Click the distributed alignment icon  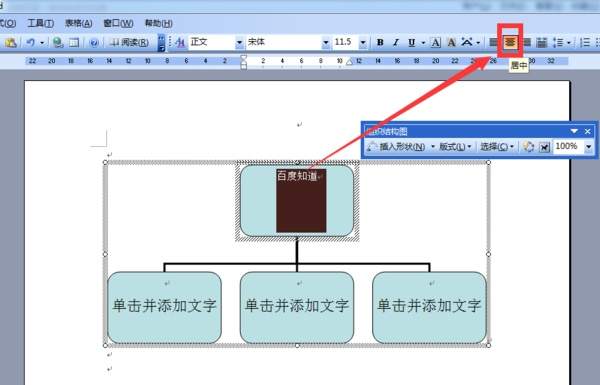click(541, 42)
